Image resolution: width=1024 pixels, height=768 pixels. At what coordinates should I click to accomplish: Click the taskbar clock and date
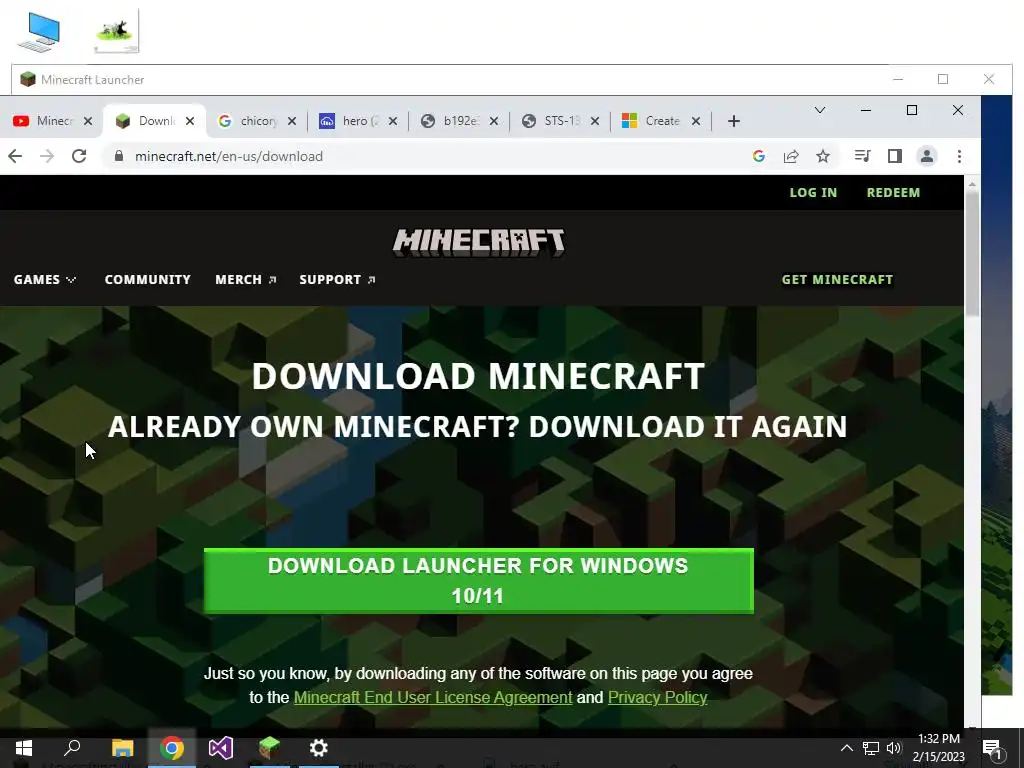click(x=939, y=748)
